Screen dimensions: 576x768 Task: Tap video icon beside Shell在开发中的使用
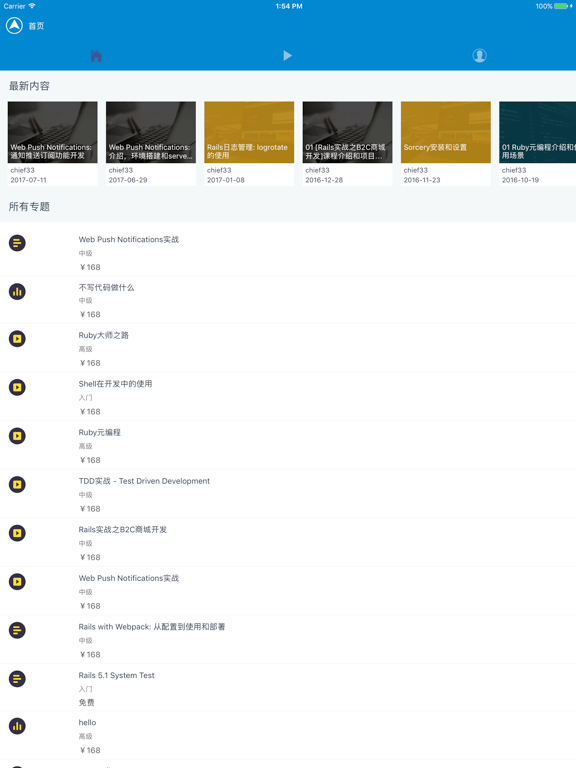coord(17,387)
